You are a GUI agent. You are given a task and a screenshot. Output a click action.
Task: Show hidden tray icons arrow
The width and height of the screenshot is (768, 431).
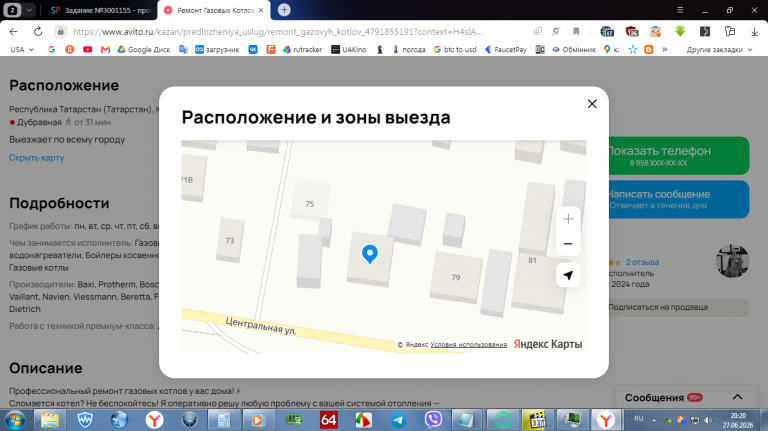tap(654, 420)
